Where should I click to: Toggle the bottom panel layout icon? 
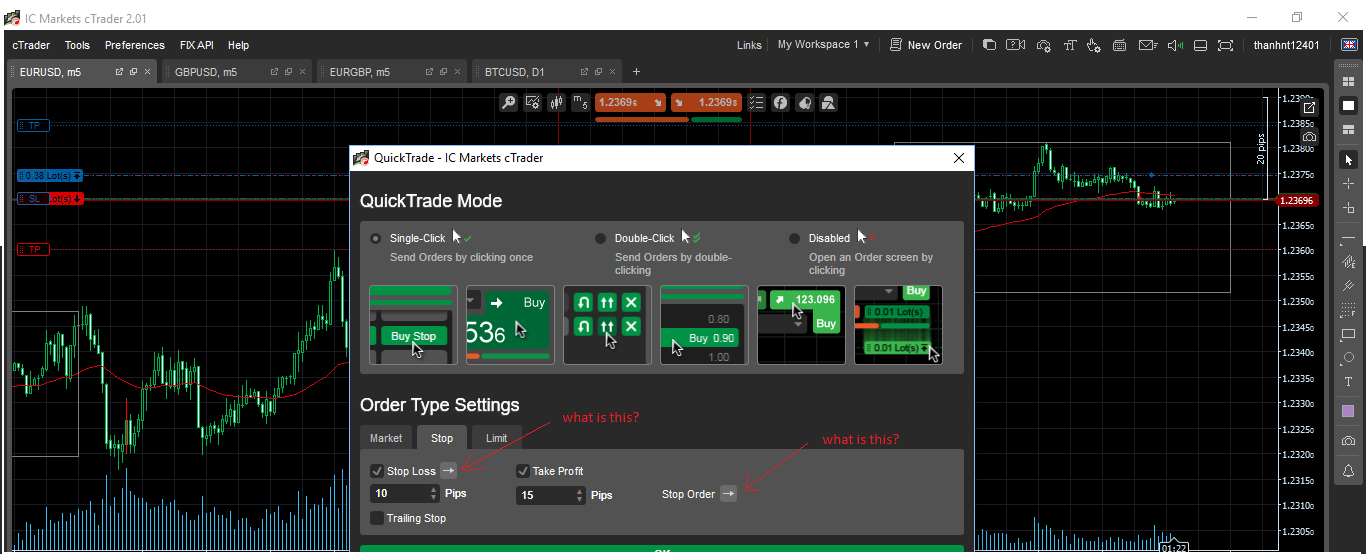tap(1201, 45)
